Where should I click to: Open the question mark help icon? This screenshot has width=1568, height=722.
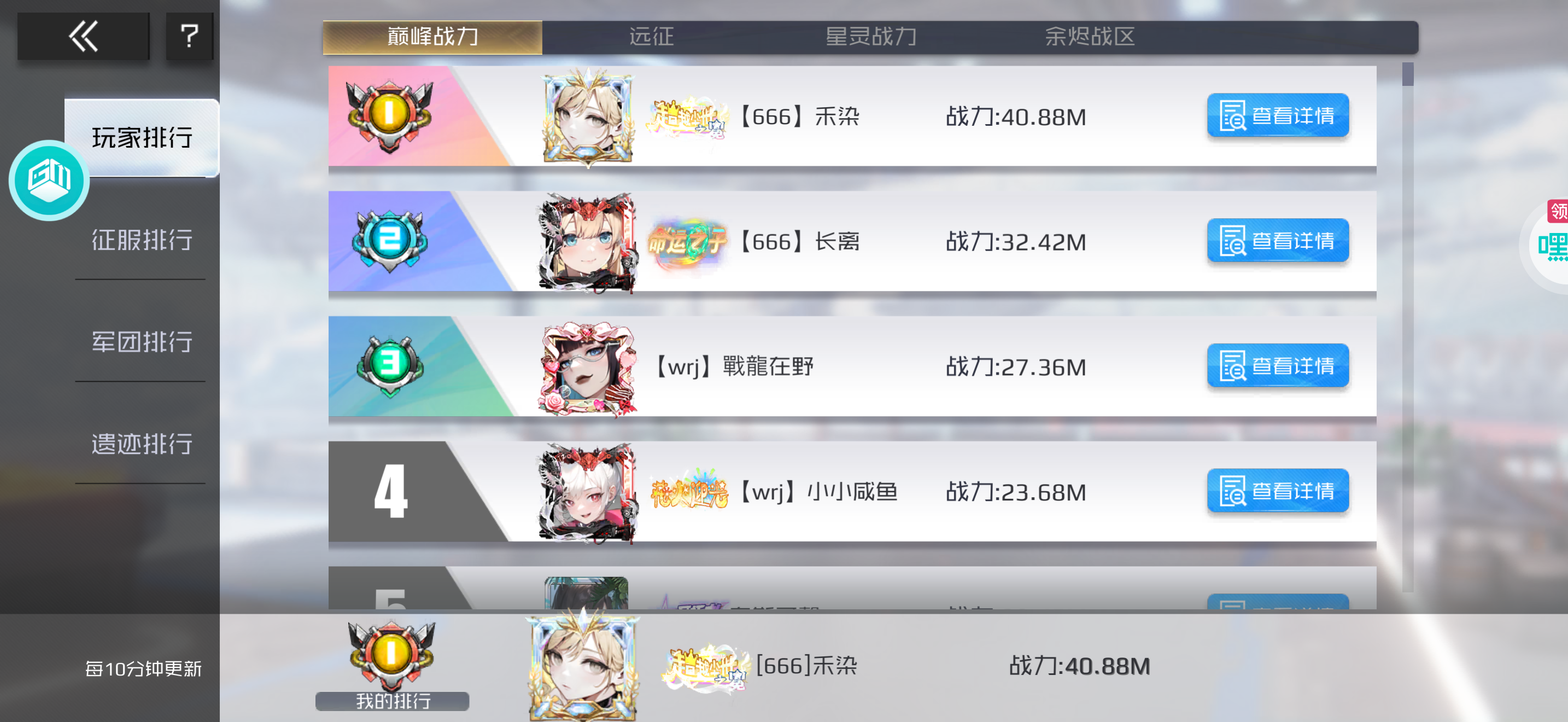[190, 37]
